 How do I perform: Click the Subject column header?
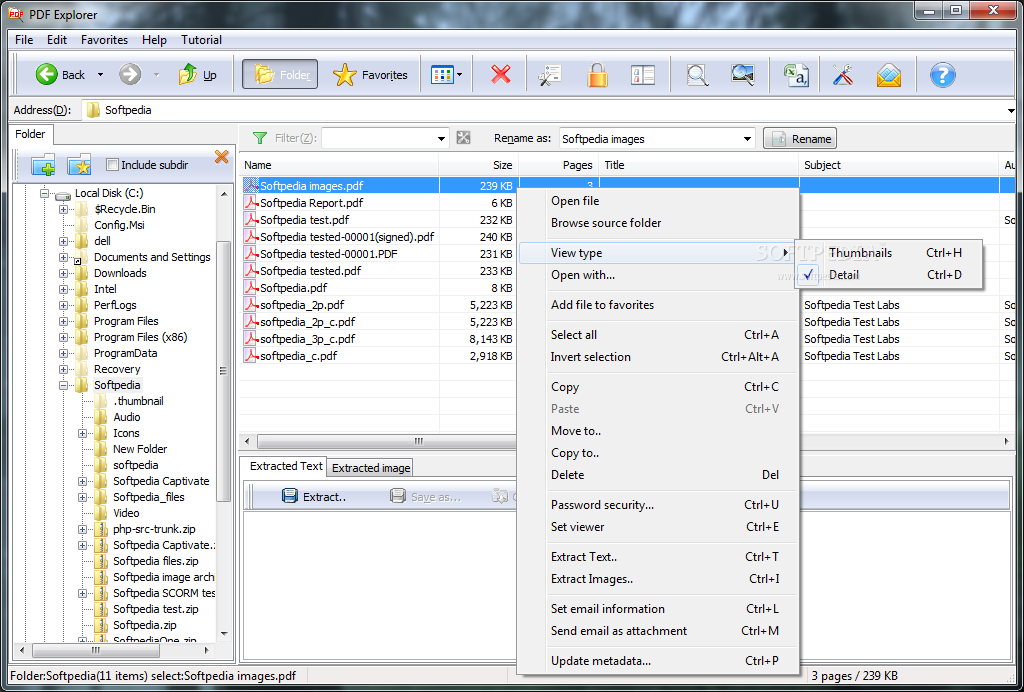coord(899,165)
